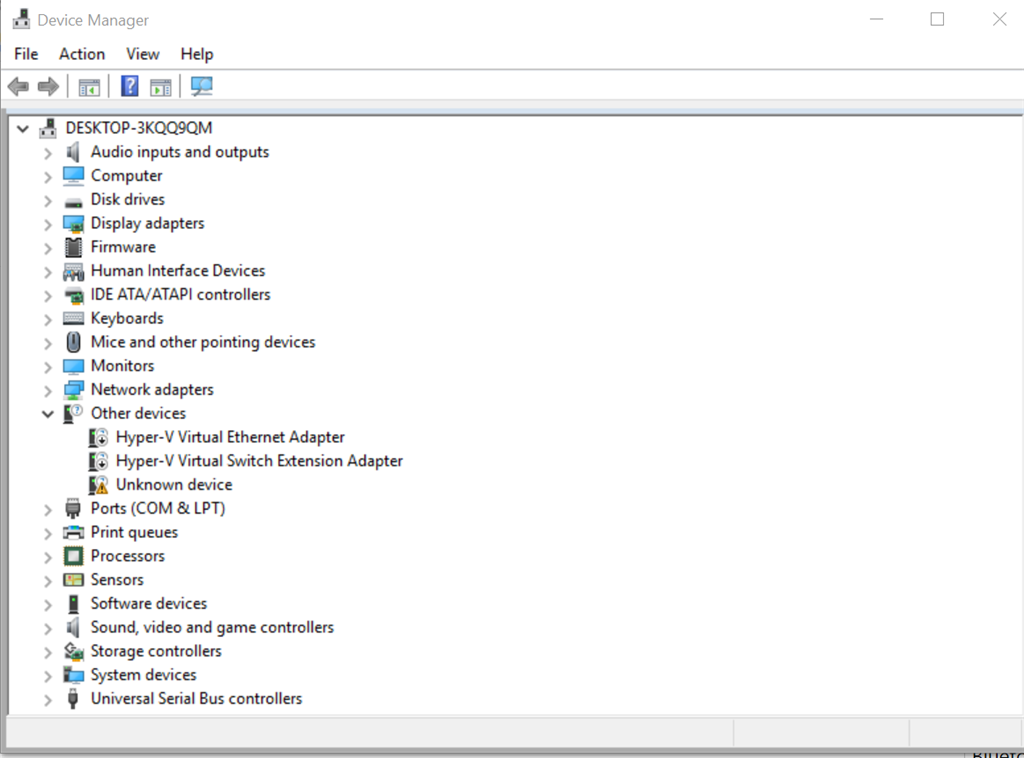Click the Universal Serial Bus controllers icon

click(x=73, y=699)
